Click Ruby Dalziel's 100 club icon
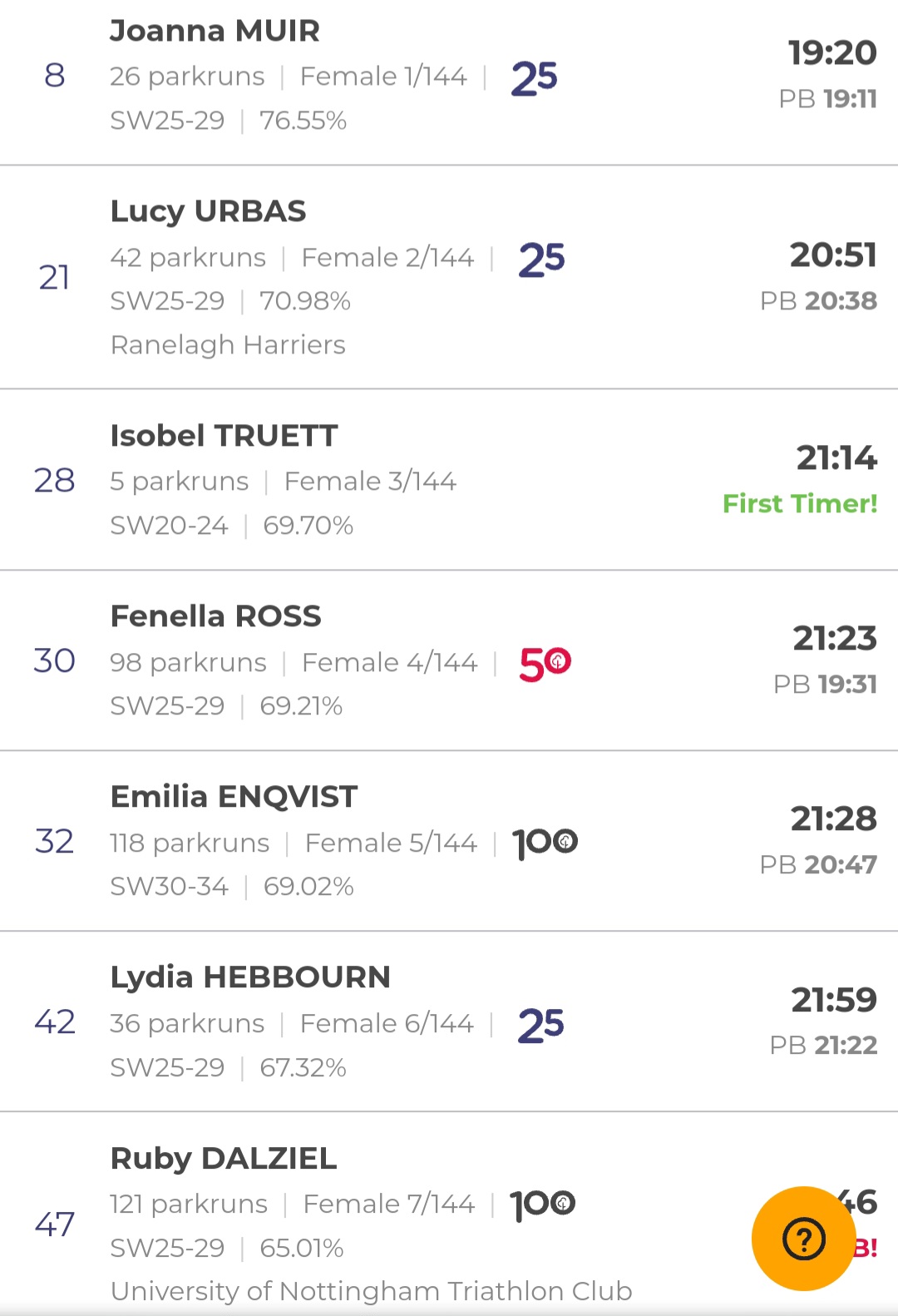Viewport: 898px width, 1316px height. pyautogui.click(x=542, y=1205)
